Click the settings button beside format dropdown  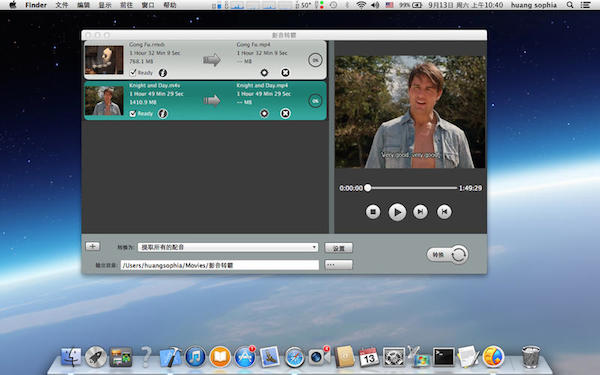point(338,248)
